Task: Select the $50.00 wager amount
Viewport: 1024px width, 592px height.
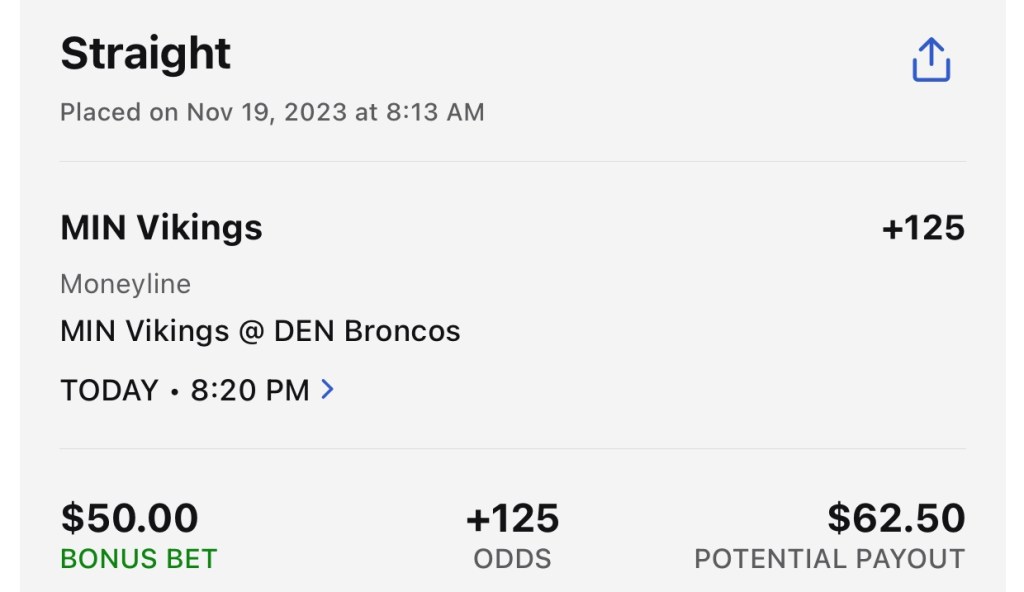Action: 129,518
